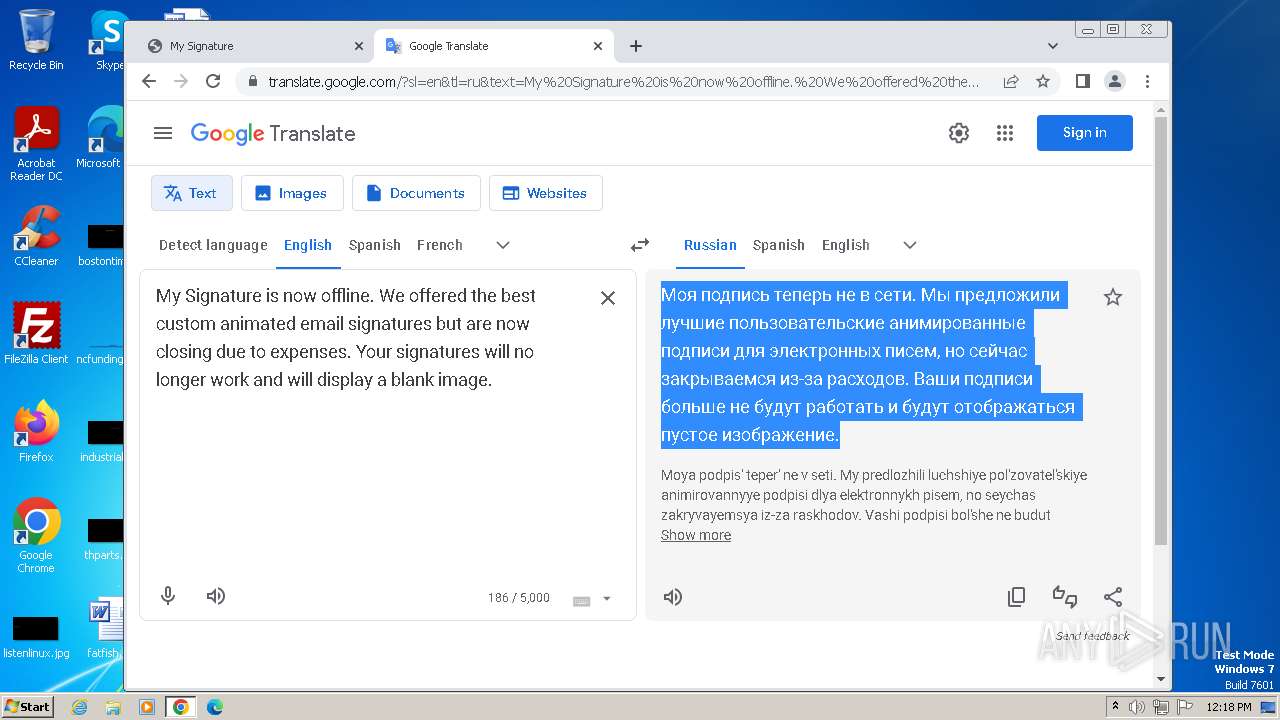Go back in Chrome
The image size is (1280, 720).
pyautogui.click(x=149, y=81)
